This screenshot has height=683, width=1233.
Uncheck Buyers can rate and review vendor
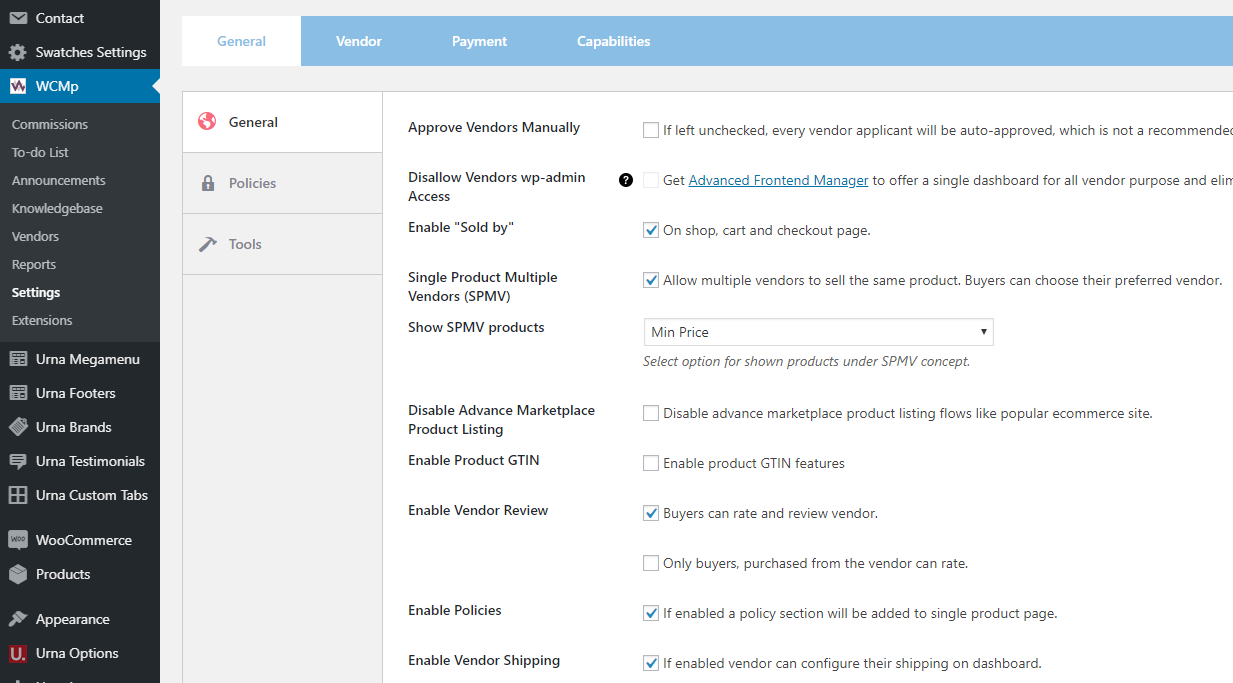click(651, 513)
